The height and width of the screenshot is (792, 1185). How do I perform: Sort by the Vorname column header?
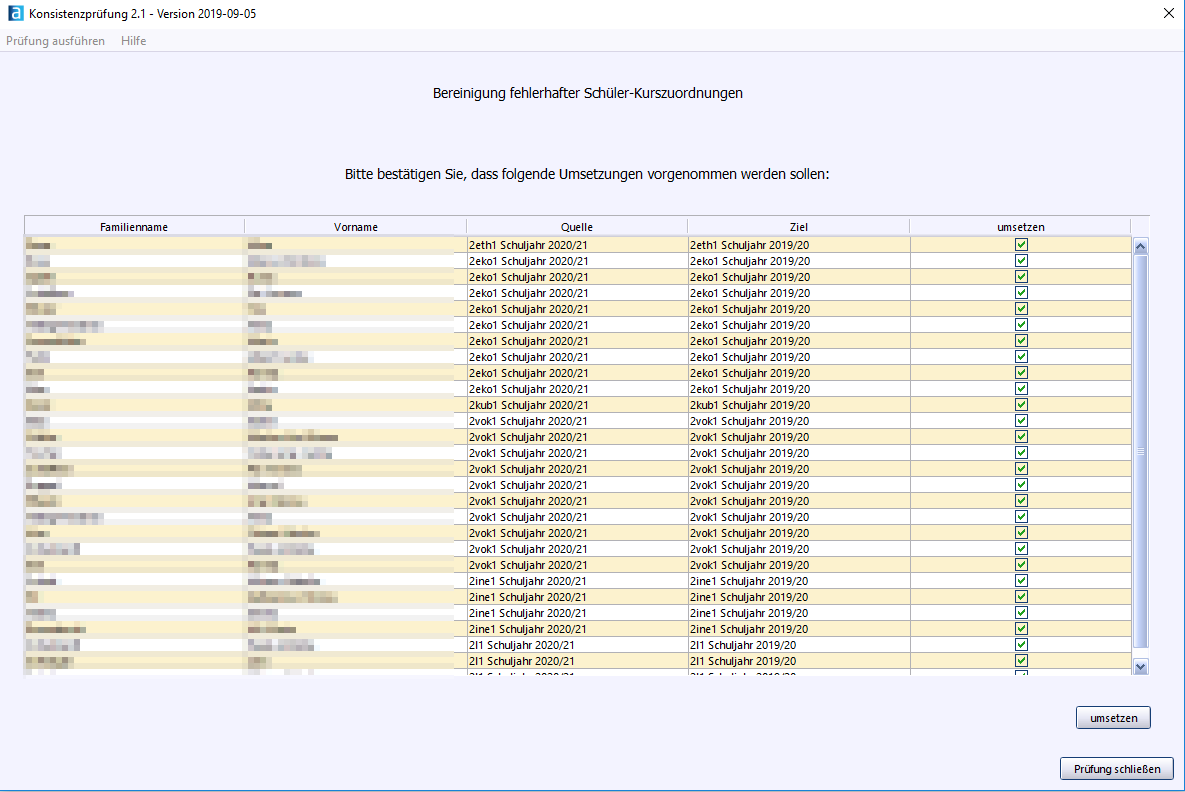355,227
